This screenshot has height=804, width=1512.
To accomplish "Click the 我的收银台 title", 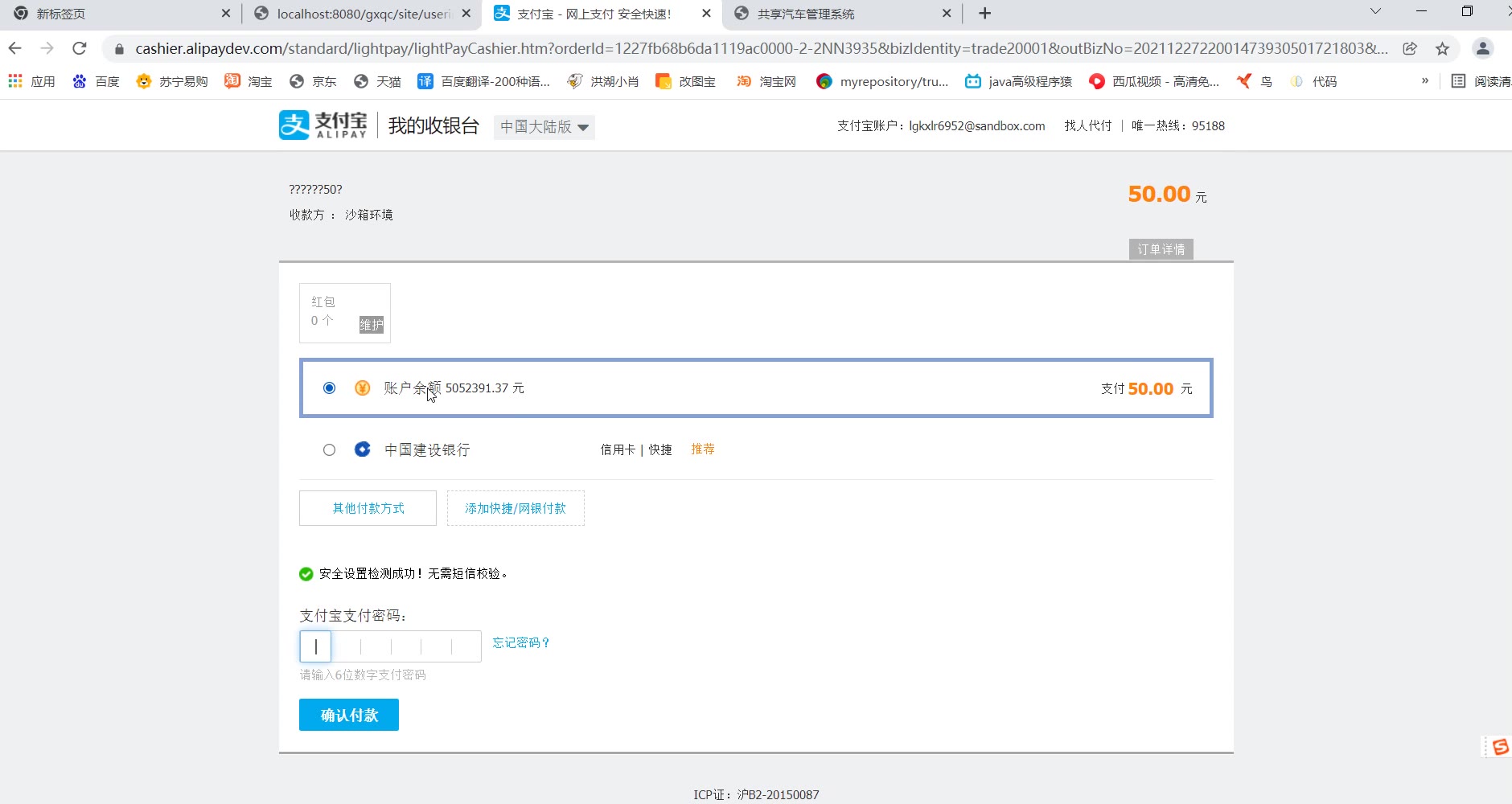I will [x=433, y=126].
